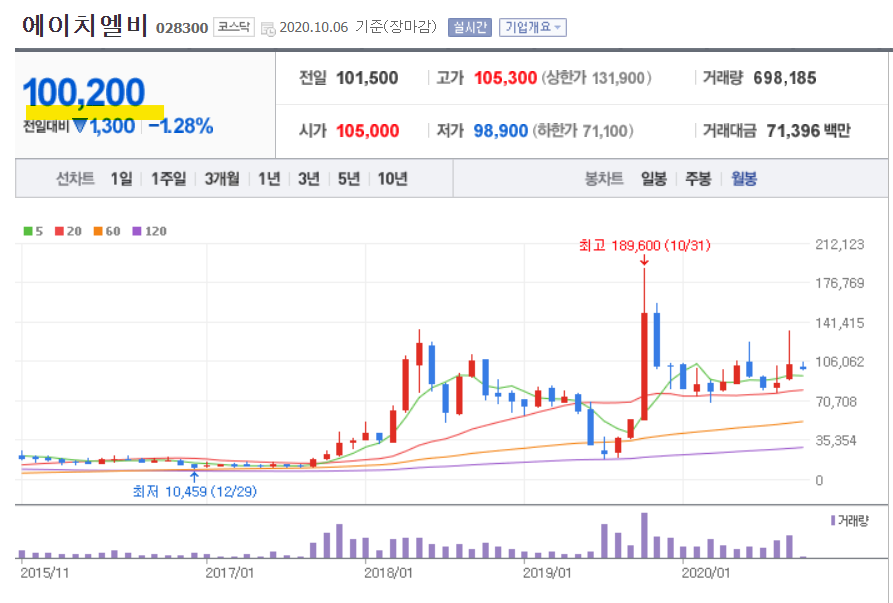Click the 최저 10,459 (12/29) marker
893x603 pixels.
[195, 491]
